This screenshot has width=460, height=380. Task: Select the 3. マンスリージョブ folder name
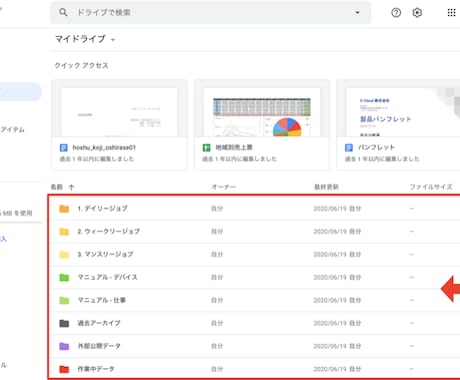pos(105,254)
